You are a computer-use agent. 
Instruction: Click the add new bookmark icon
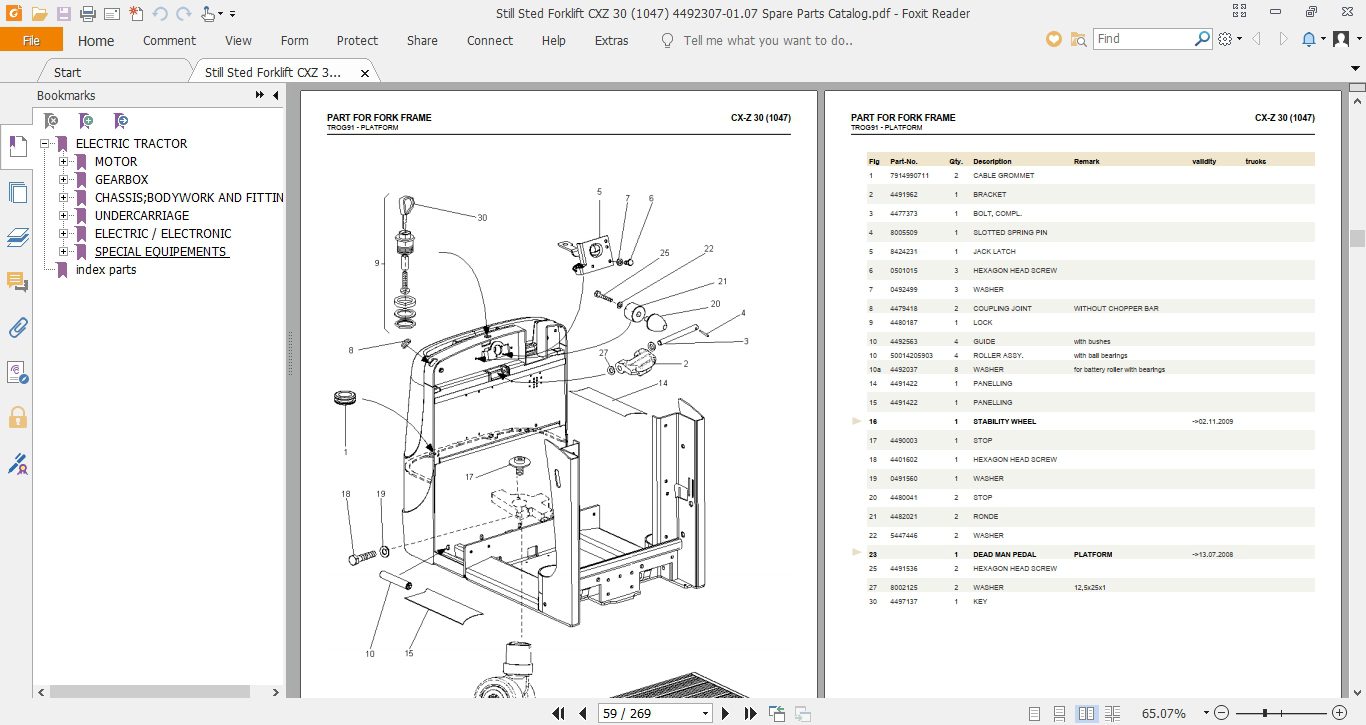86,121
